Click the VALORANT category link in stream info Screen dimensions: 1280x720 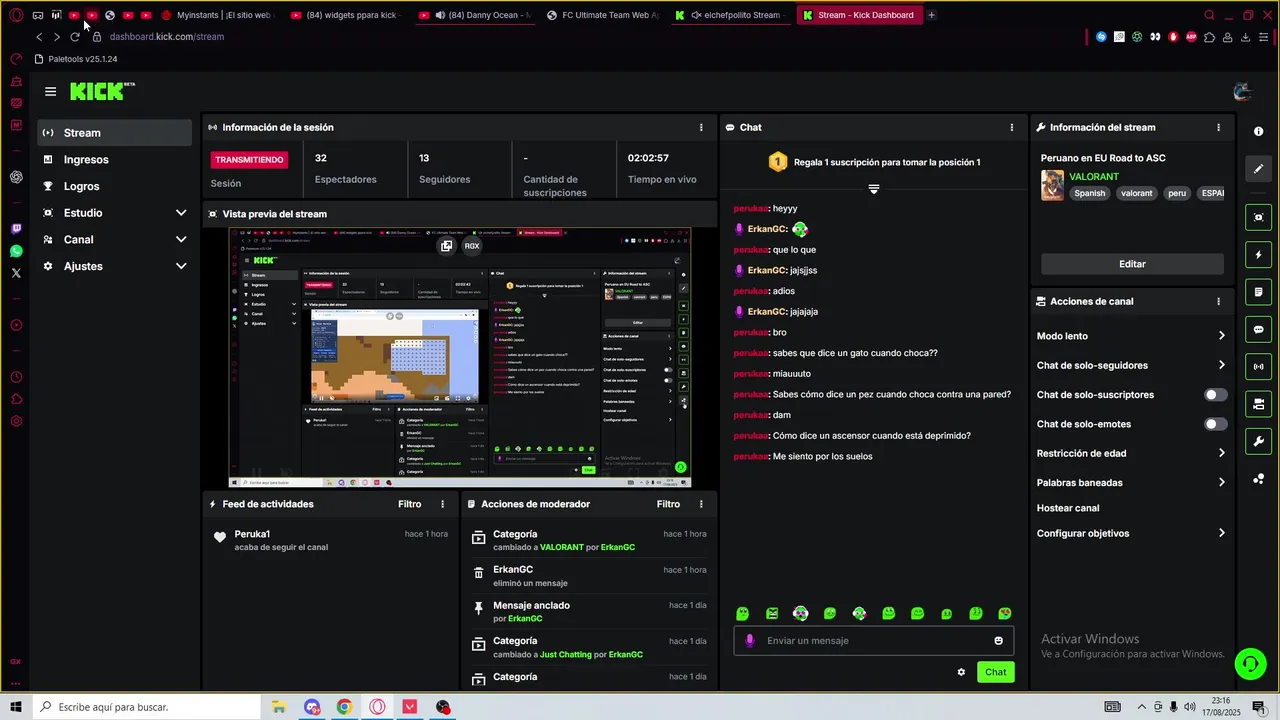click(1094, 177)
